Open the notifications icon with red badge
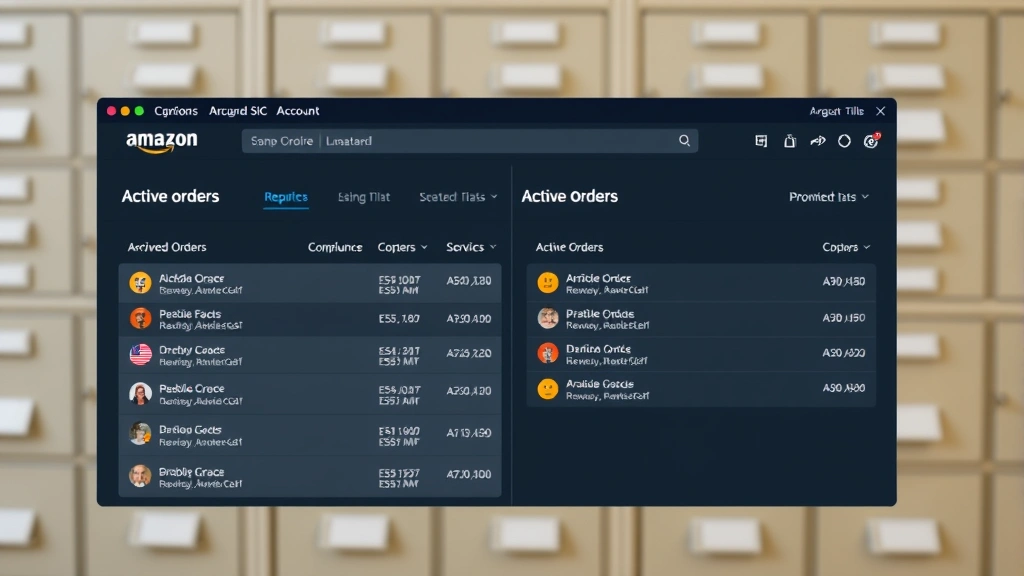 point(870,141)
